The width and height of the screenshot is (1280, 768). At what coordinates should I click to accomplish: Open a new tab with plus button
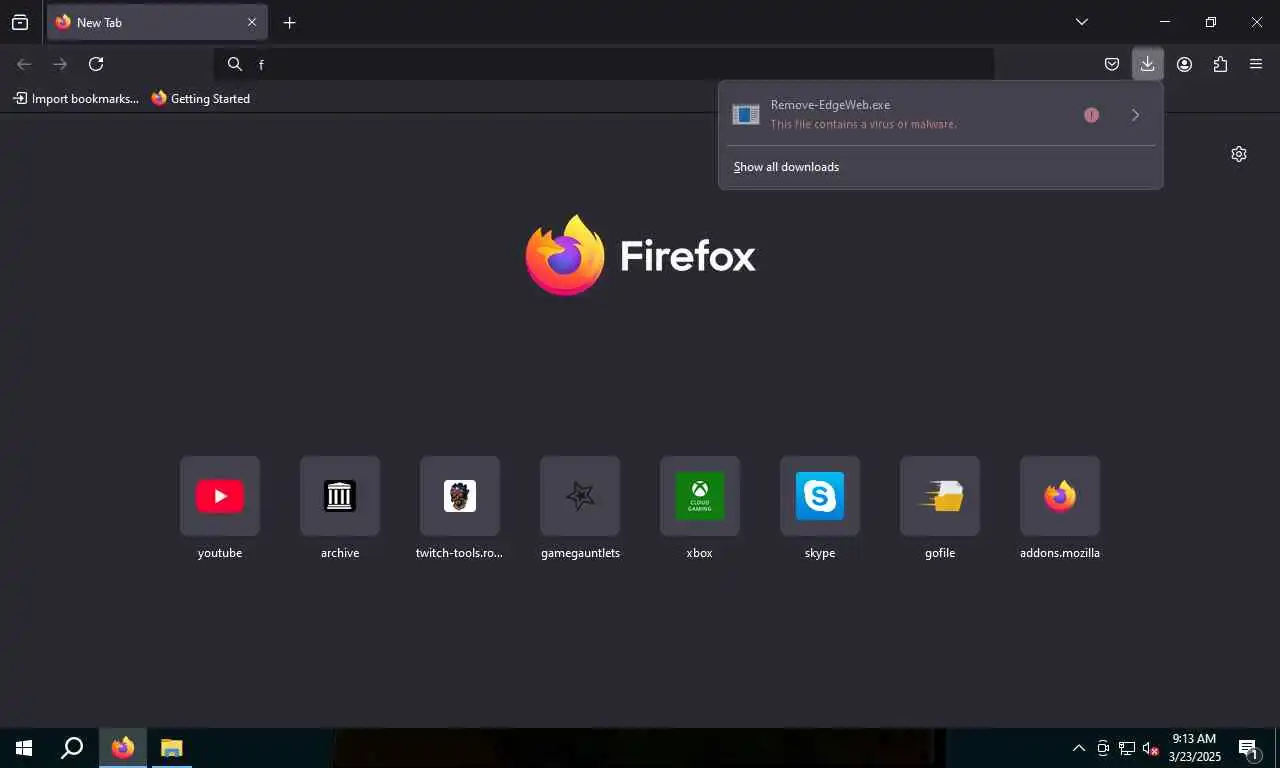pos(289,22)
